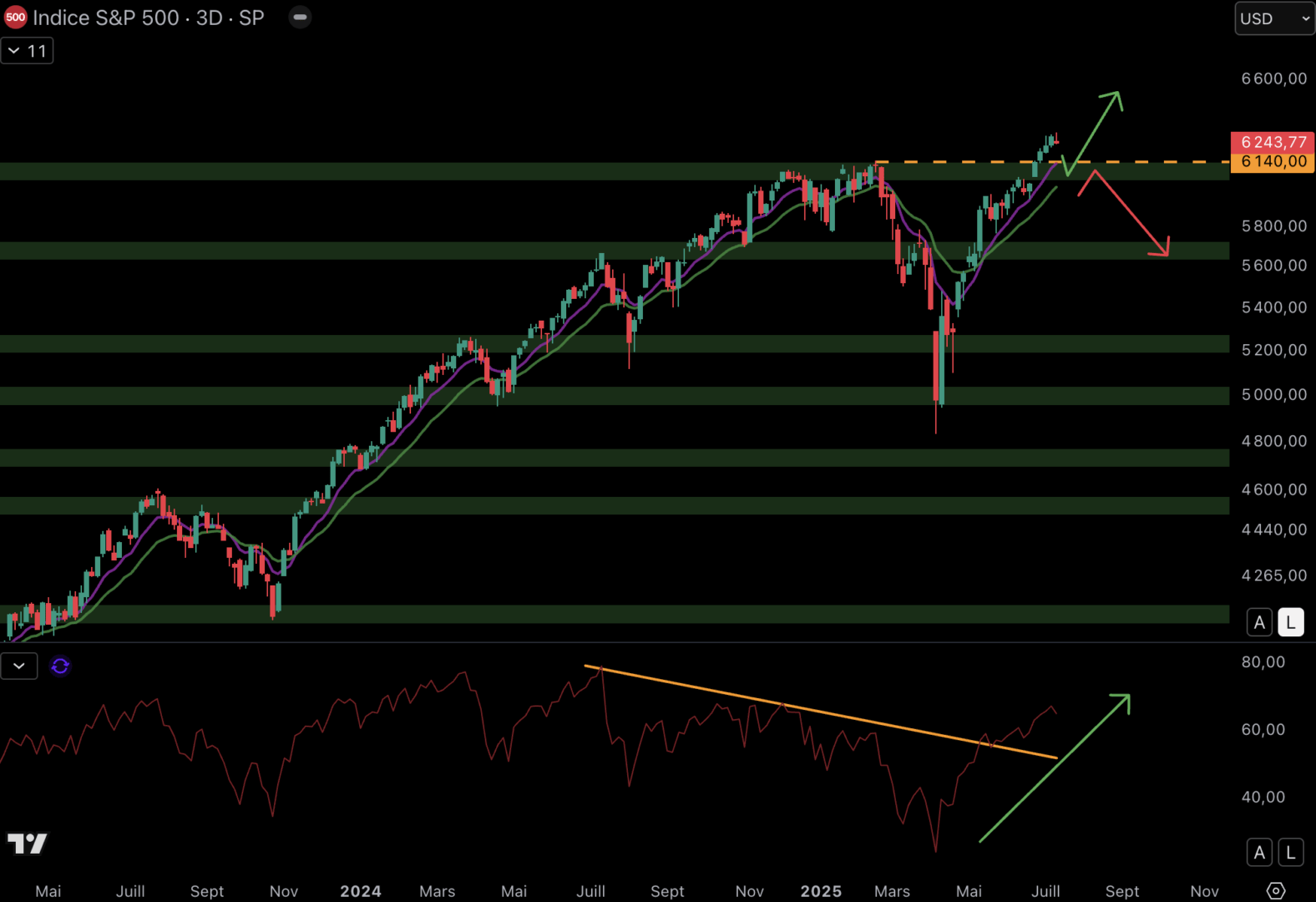Click the 4 440,00 price axis label
This screenshot has height=902, width=1316.
1274,530
